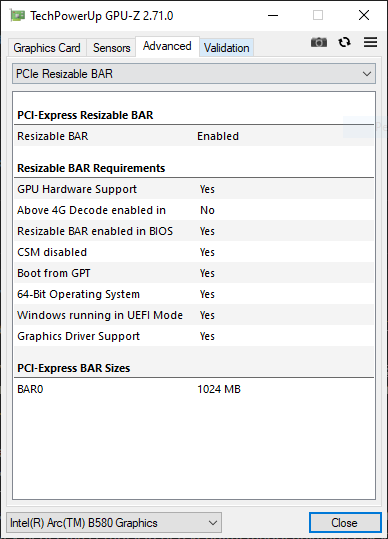Click the 64-Bit Operating System row
The image size is (388, 539).
[194, 294]
